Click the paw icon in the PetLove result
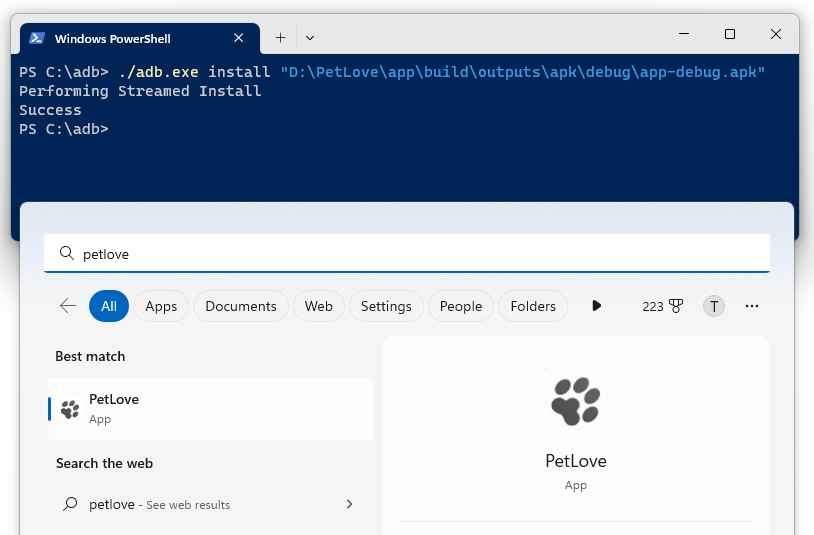The image size is (814, 535). tap(70, 409)
